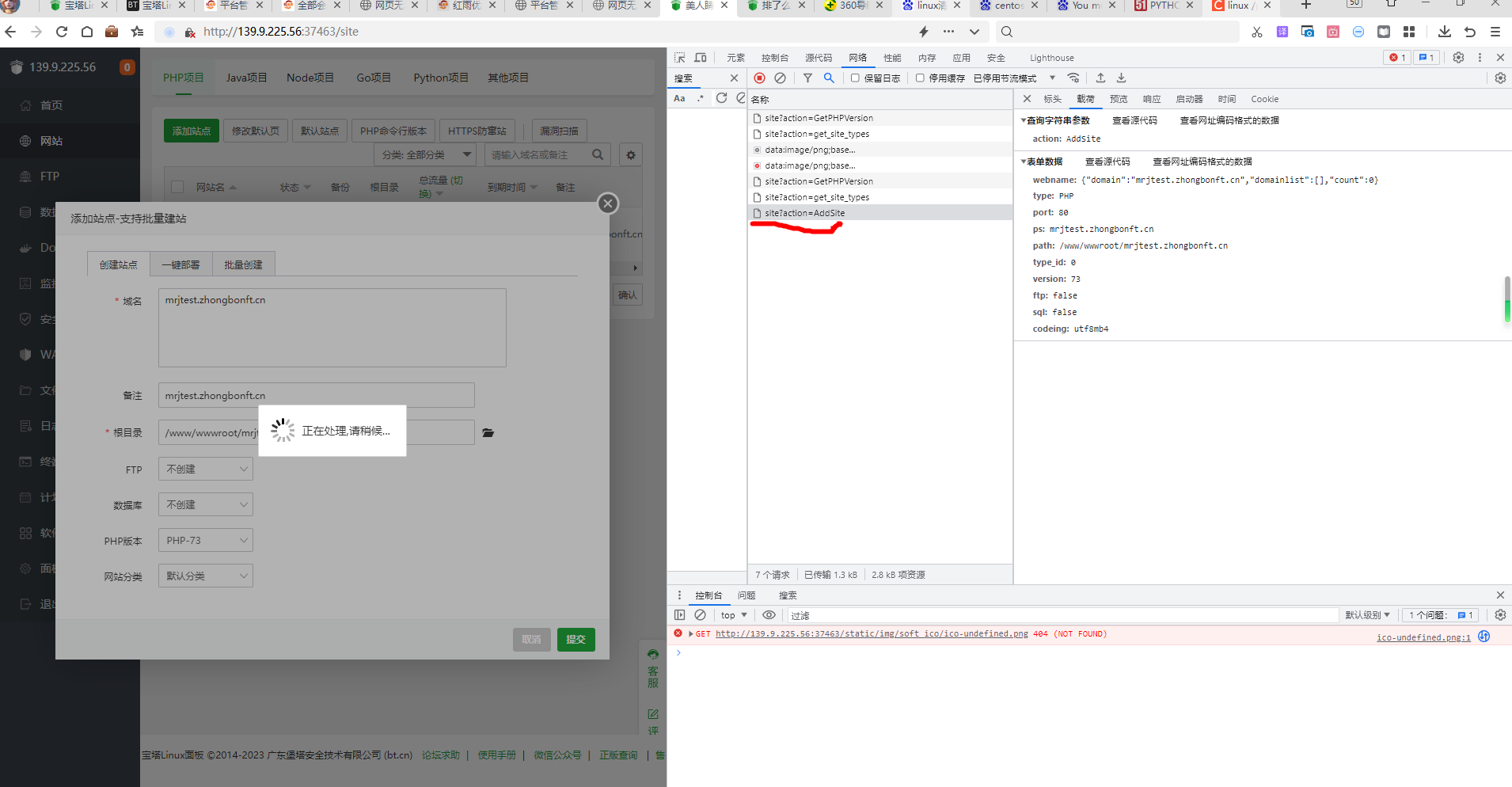Open the site list settings gear icon

pos(631,155)
